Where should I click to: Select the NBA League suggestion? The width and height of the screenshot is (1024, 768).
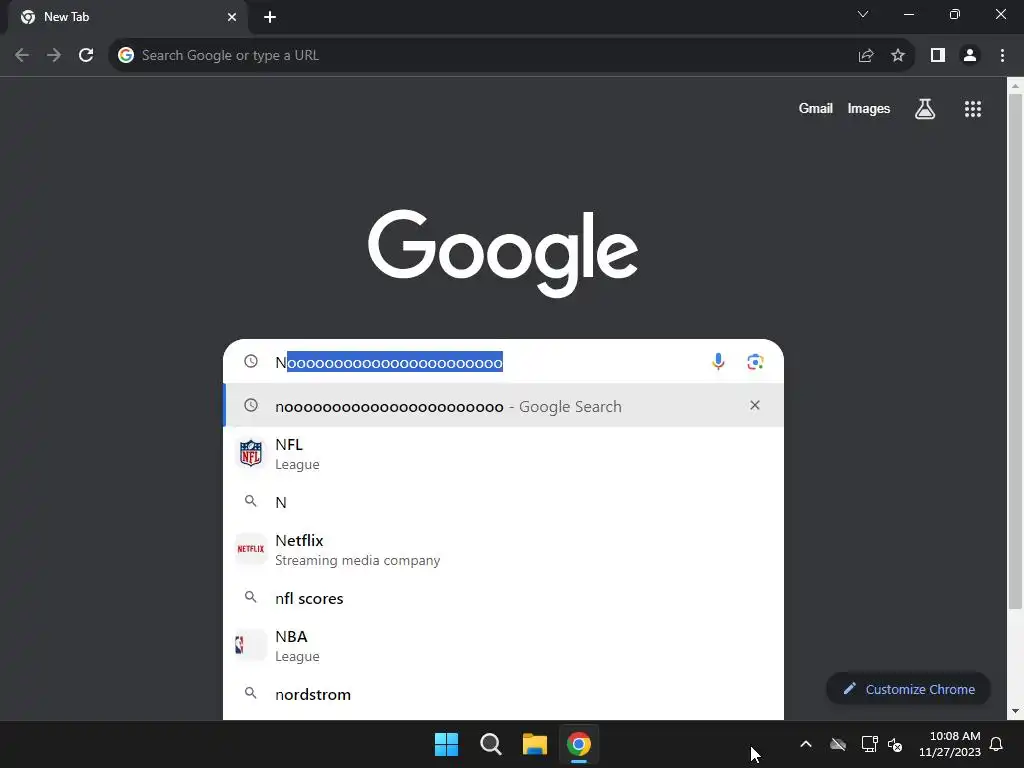coord(504,646)
